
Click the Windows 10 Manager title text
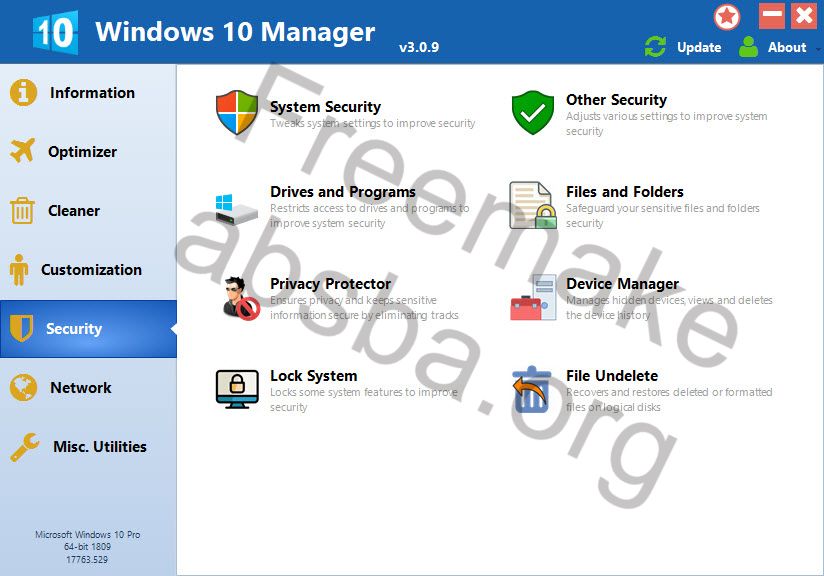tap(235, 32)
